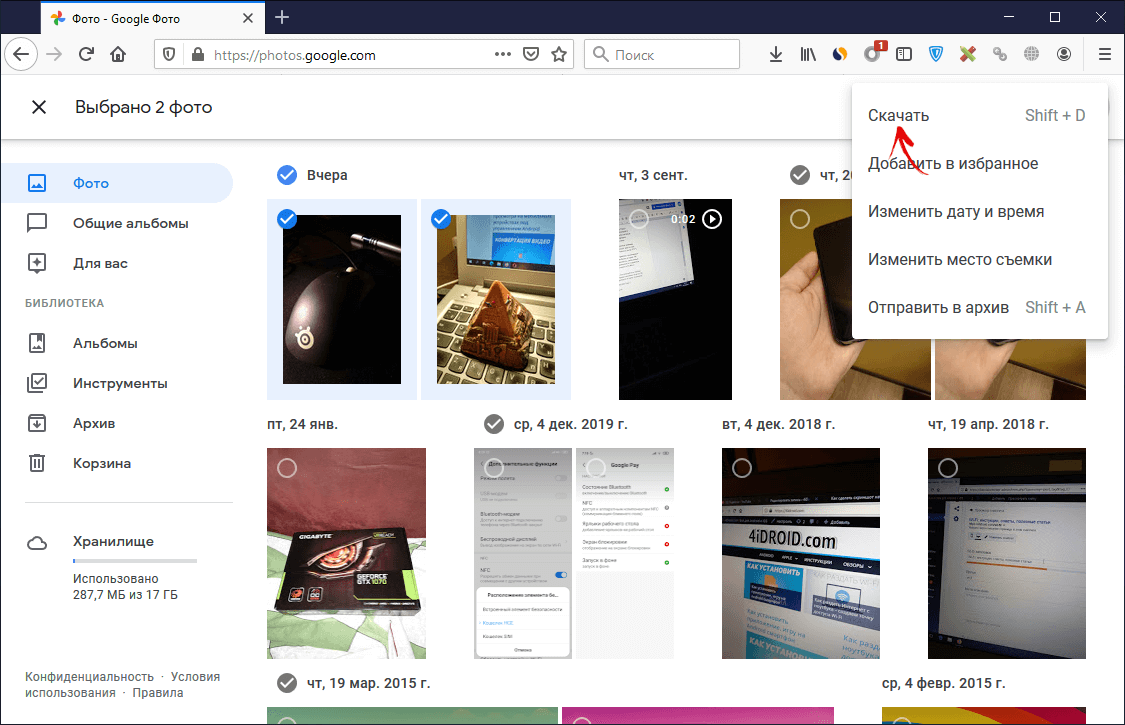Choose Скачать from the context menu
Image resolution: width=1125 pixels, height=725 pixels.
click(x=898, y=115)
